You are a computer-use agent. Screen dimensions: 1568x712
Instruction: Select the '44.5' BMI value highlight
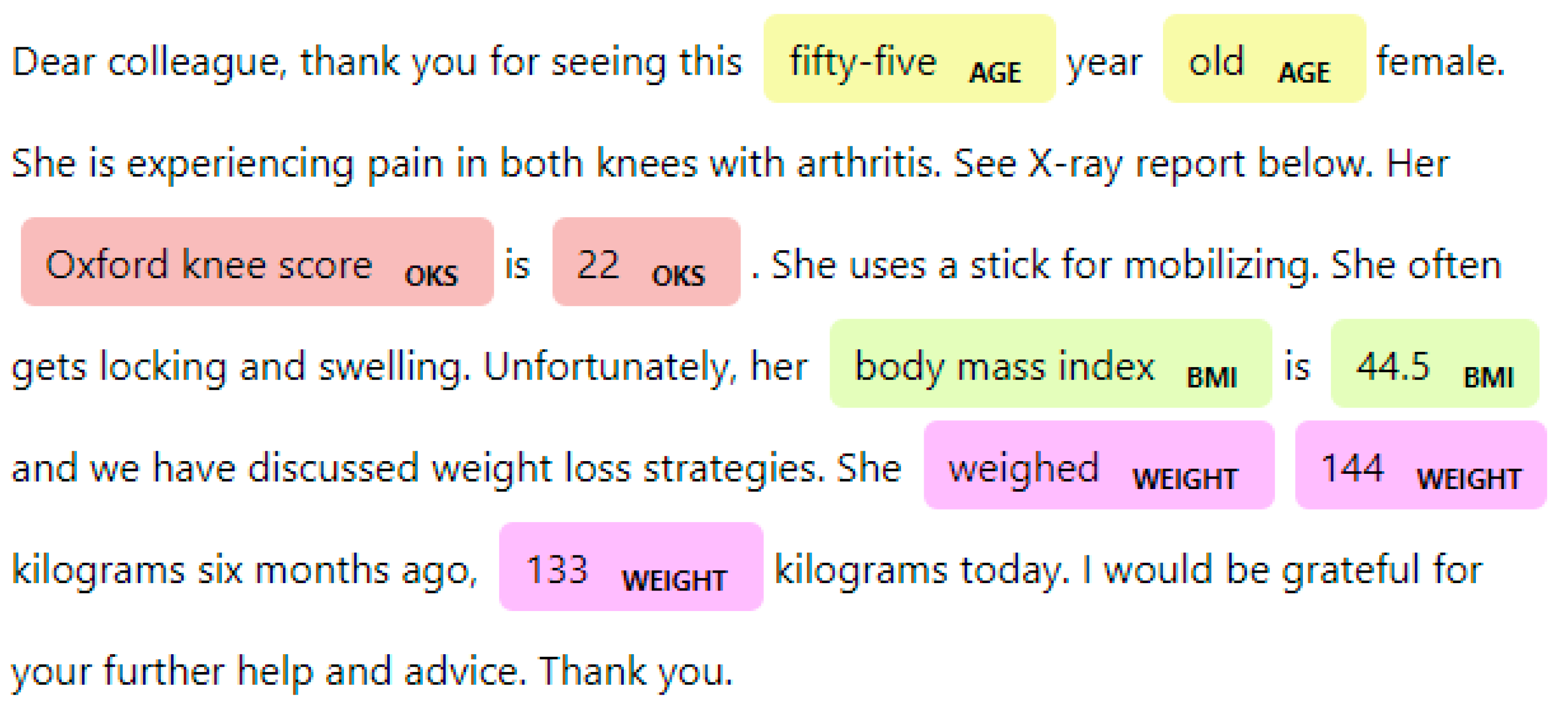point(1435,363)
